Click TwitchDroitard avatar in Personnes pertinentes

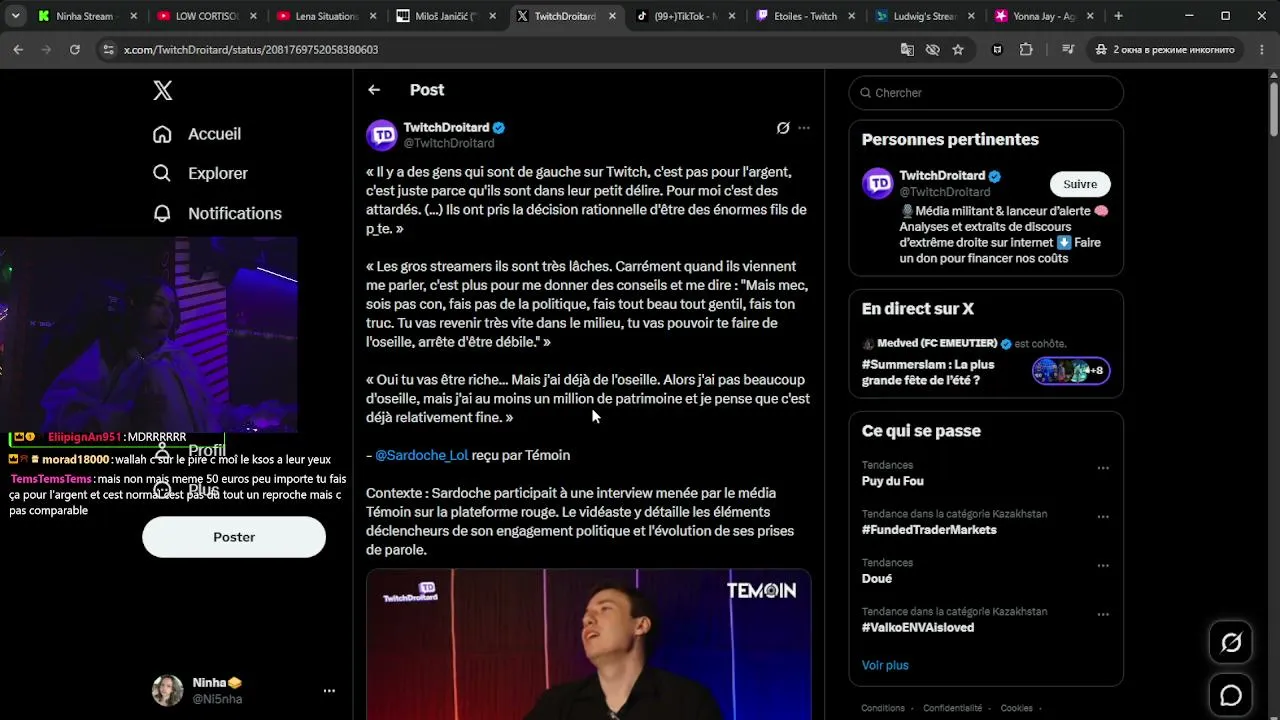coord(878,183)
